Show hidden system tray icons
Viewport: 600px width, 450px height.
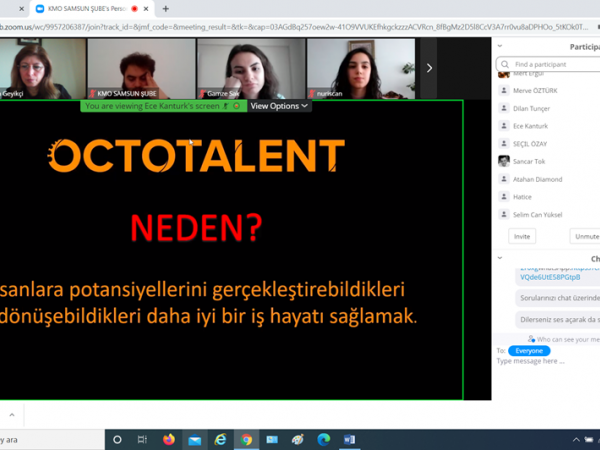576,440
